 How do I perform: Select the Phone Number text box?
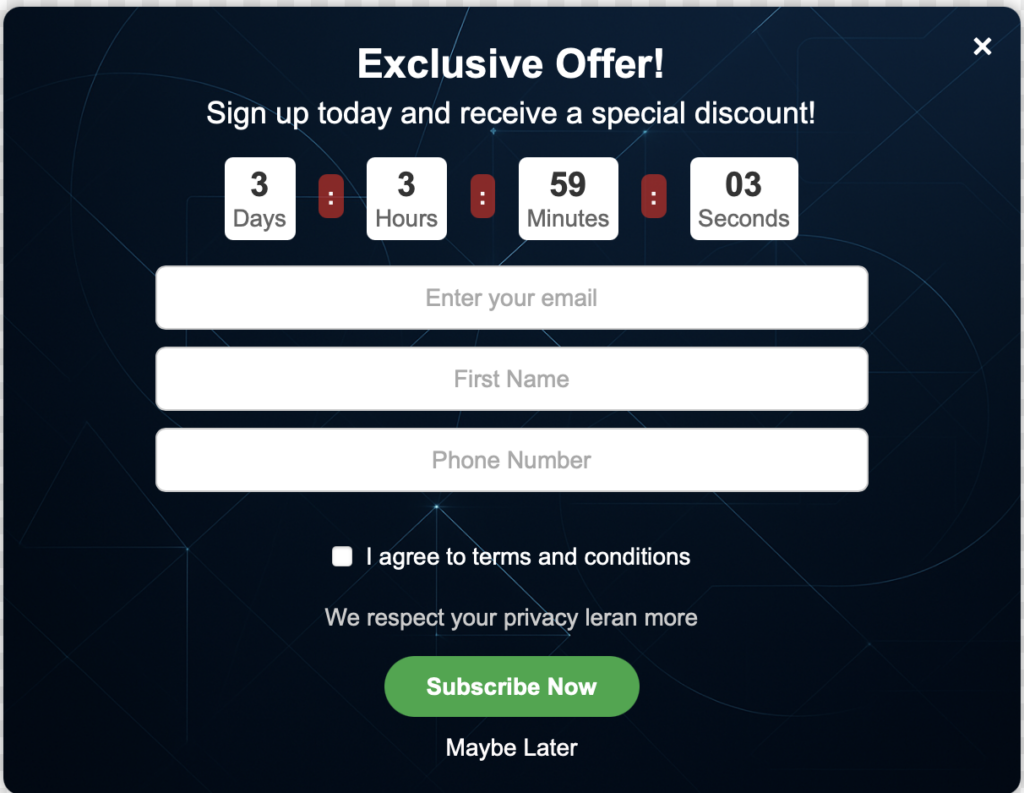pos(511,460)
